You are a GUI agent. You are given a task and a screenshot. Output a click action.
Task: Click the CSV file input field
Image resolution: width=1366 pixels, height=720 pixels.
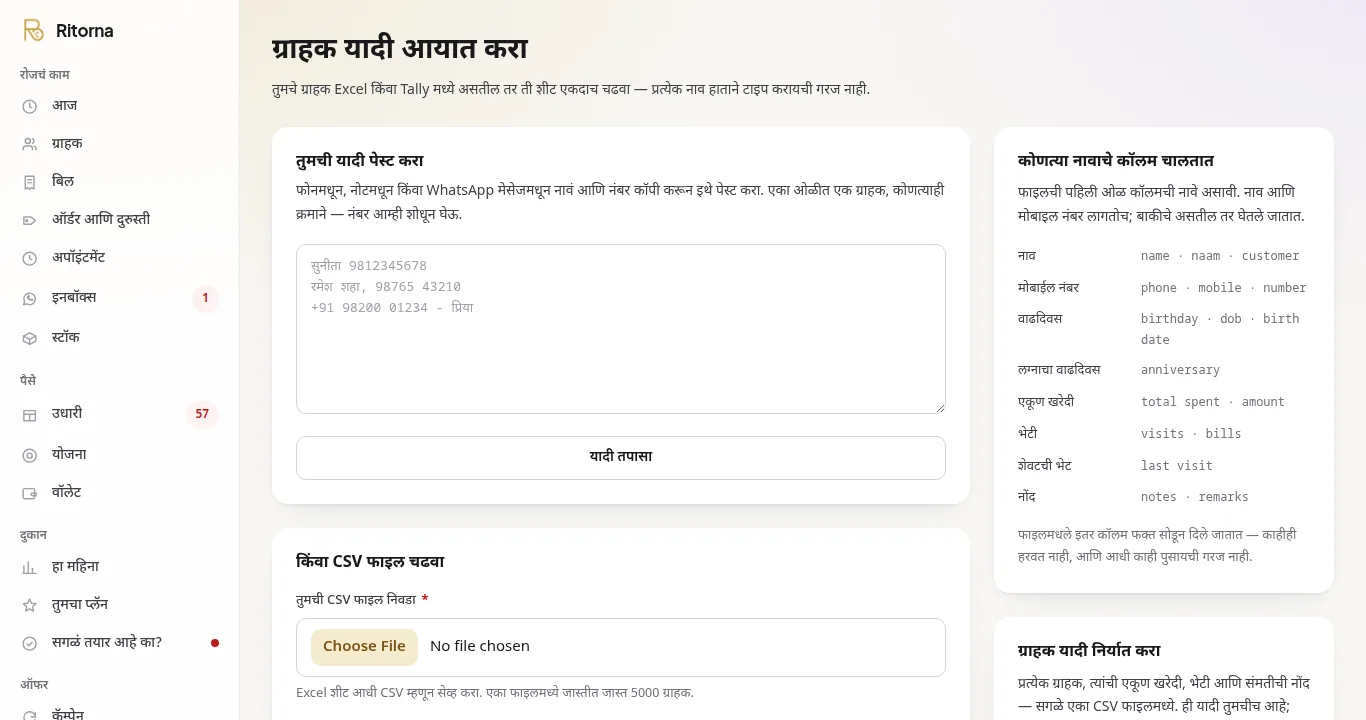point(621,647)
